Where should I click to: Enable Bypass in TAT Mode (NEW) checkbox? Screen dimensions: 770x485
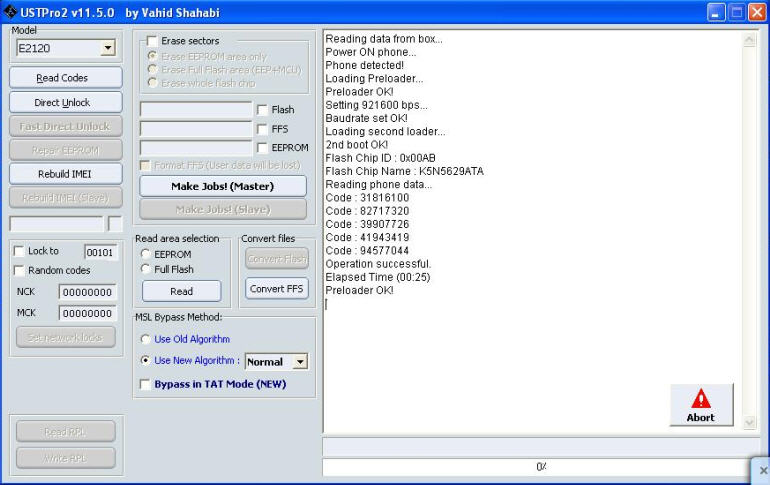click(x=145, y=384)
